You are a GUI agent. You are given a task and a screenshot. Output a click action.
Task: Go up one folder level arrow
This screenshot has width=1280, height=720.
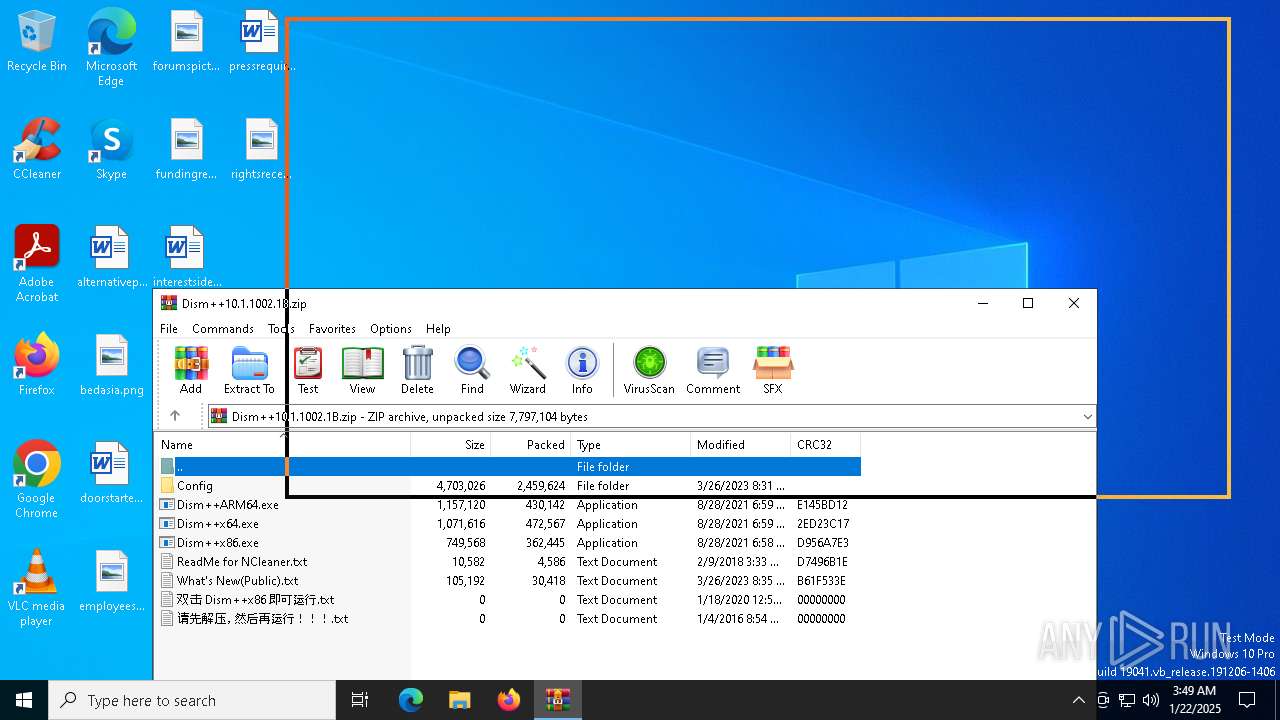175,416
